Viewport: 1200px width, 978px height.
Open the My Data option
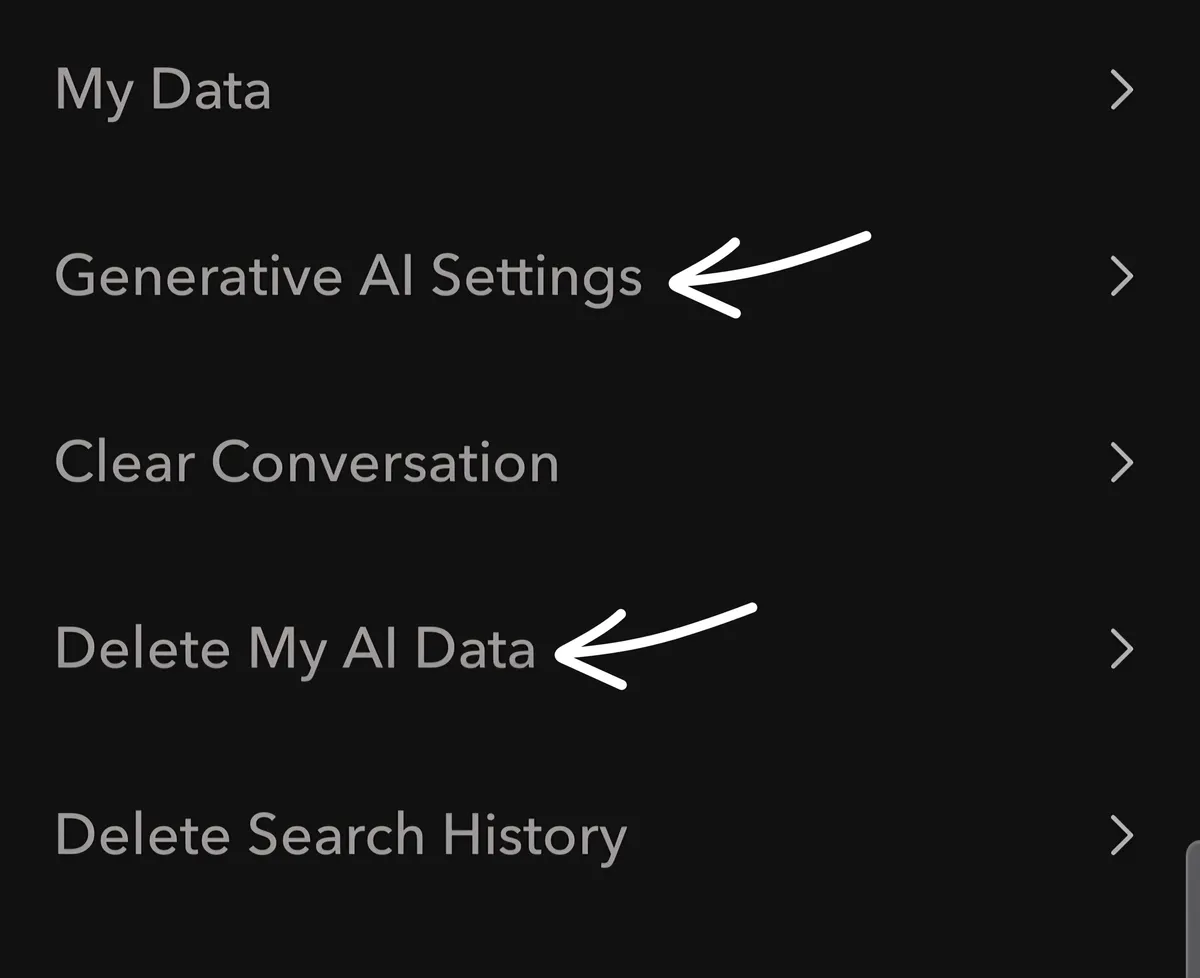coord(163,90)
